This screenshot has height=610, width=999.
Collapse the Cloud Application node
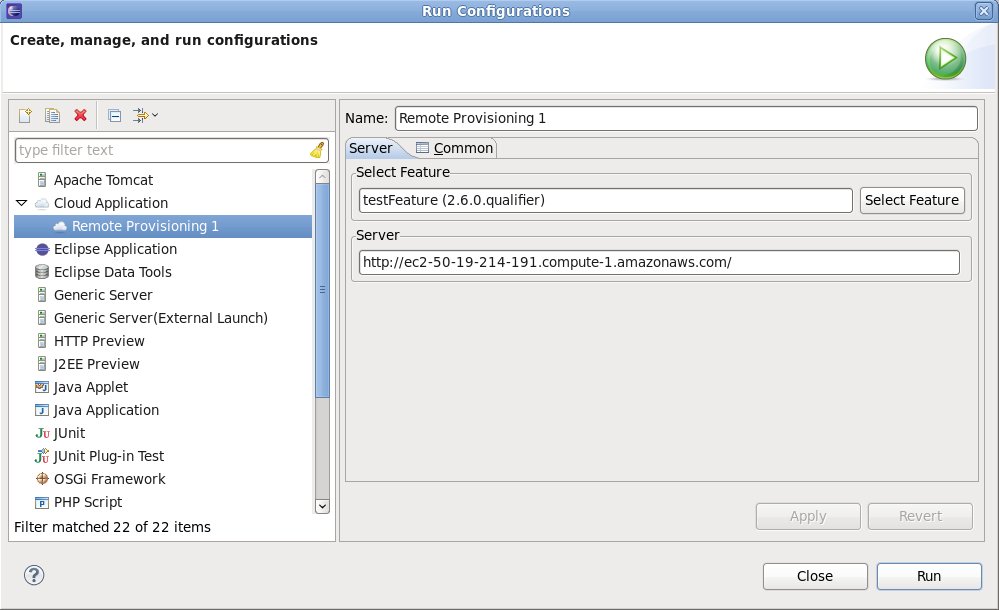coord(22,203)
